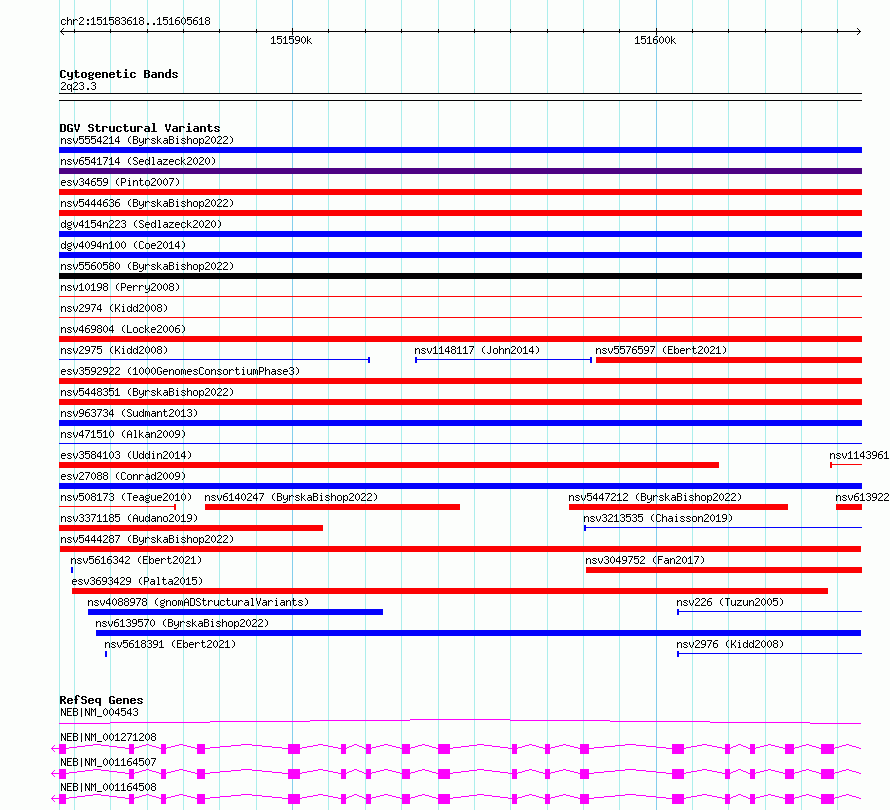
Task: Open the nsv1148117 (John2014) variant
Action: (x=477, y=350)
